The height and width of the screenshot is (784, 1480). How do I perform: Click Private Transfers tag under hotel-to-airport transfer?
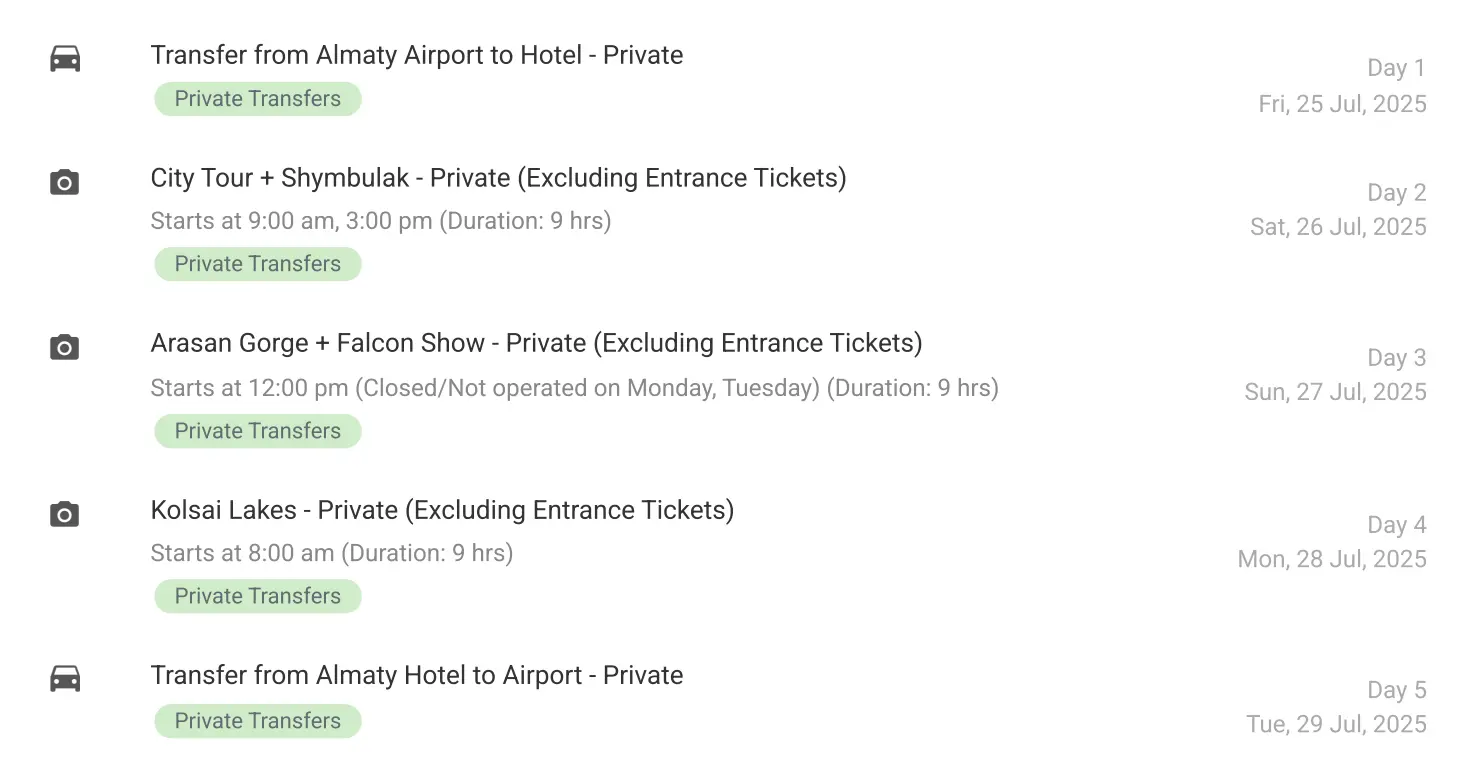coord(258,721)
